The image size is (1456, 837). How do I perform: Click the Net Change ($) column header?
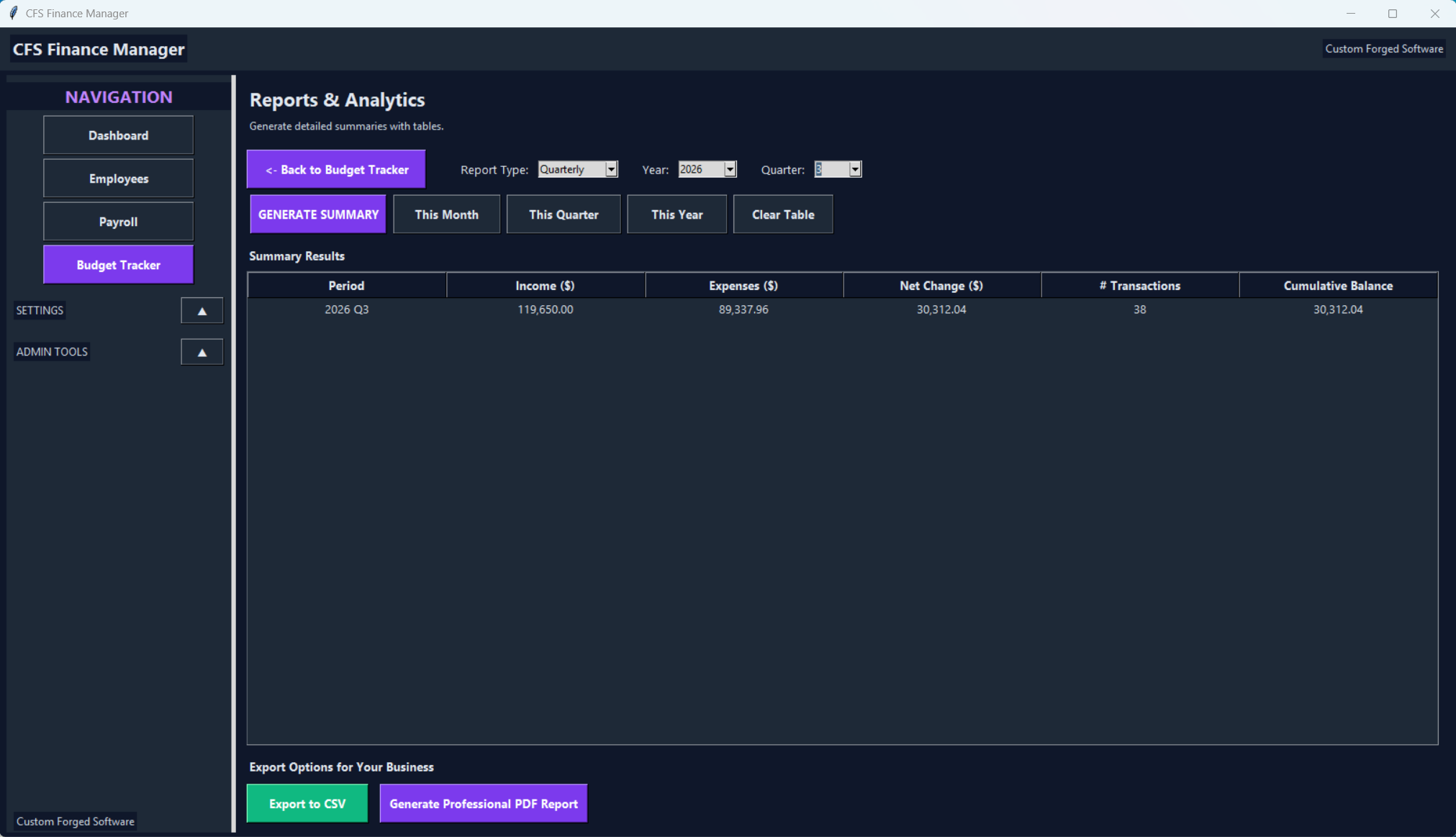[x=941, y=286]
